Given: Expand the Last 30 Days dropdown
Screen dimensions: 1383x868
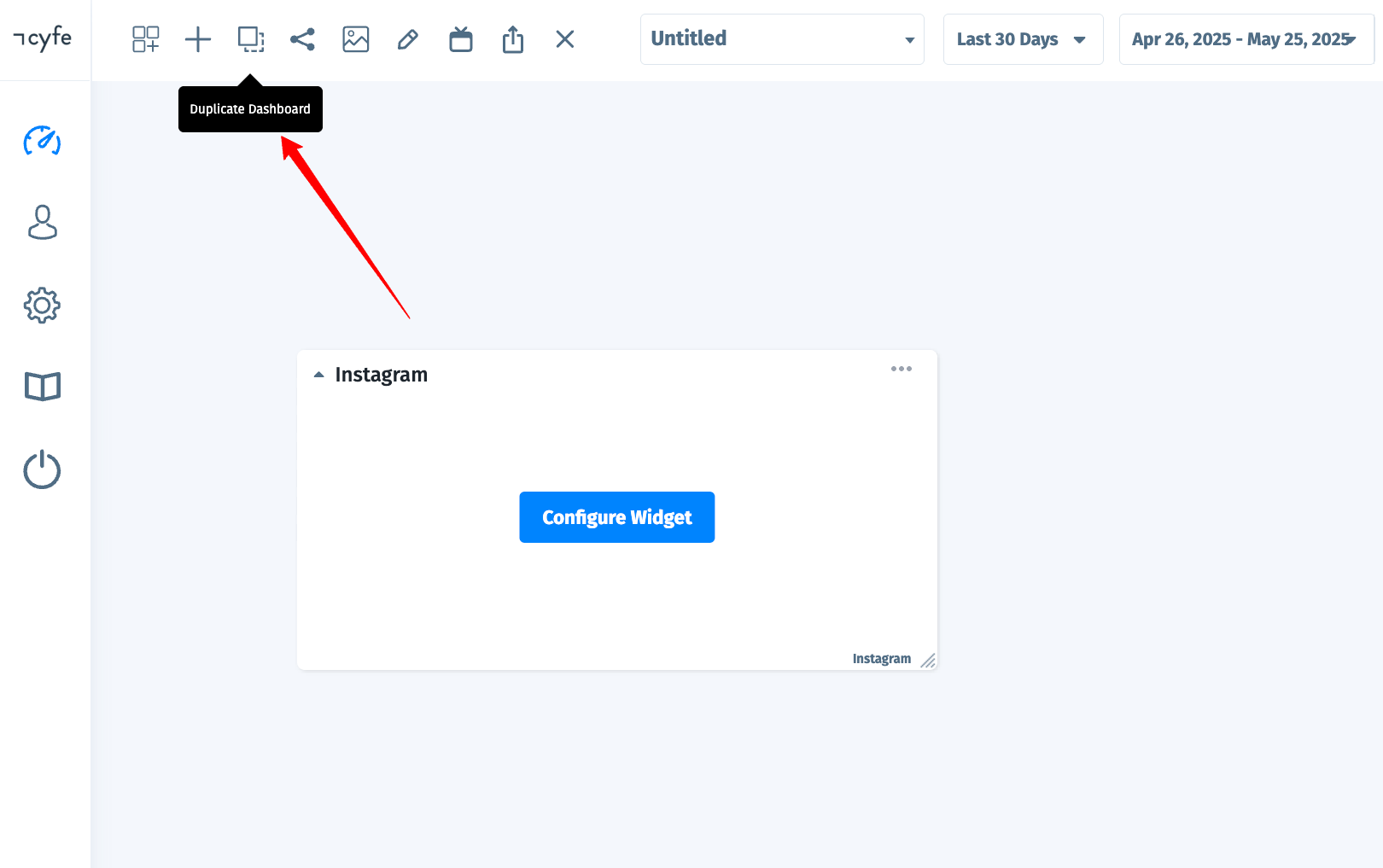Looking at the screenshot, I should (x=1022, y=39).
